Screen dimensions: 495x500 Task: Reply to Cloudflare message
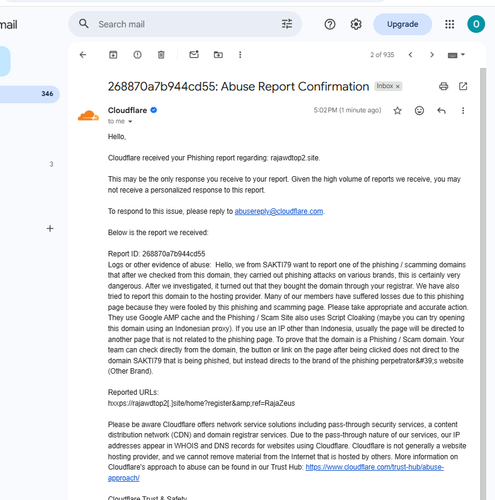(441, 111)
